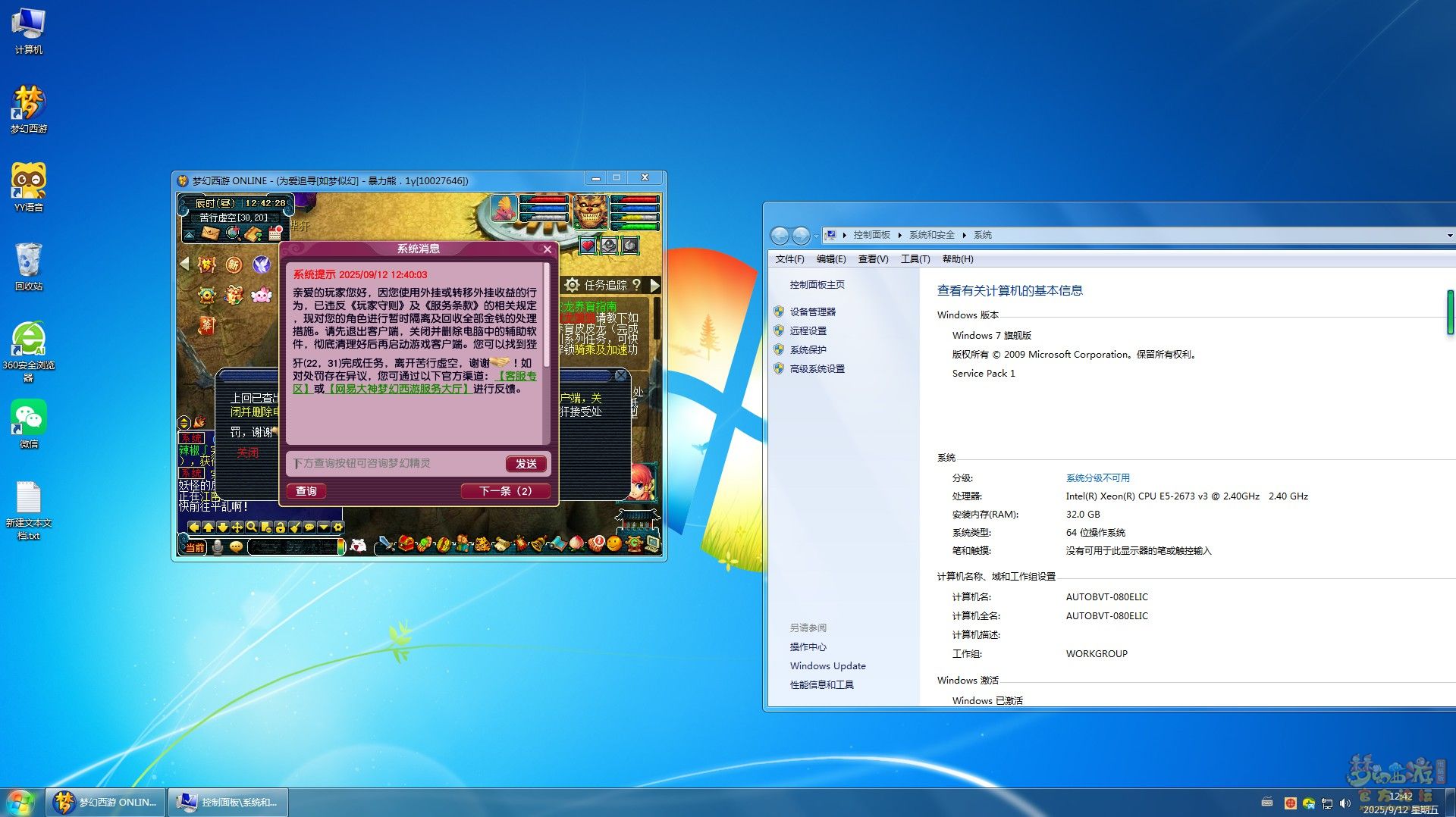Screen dimensions: 1456x817
Task: Switch to 控制面板 taskbar button
Action: pos(227,802)
